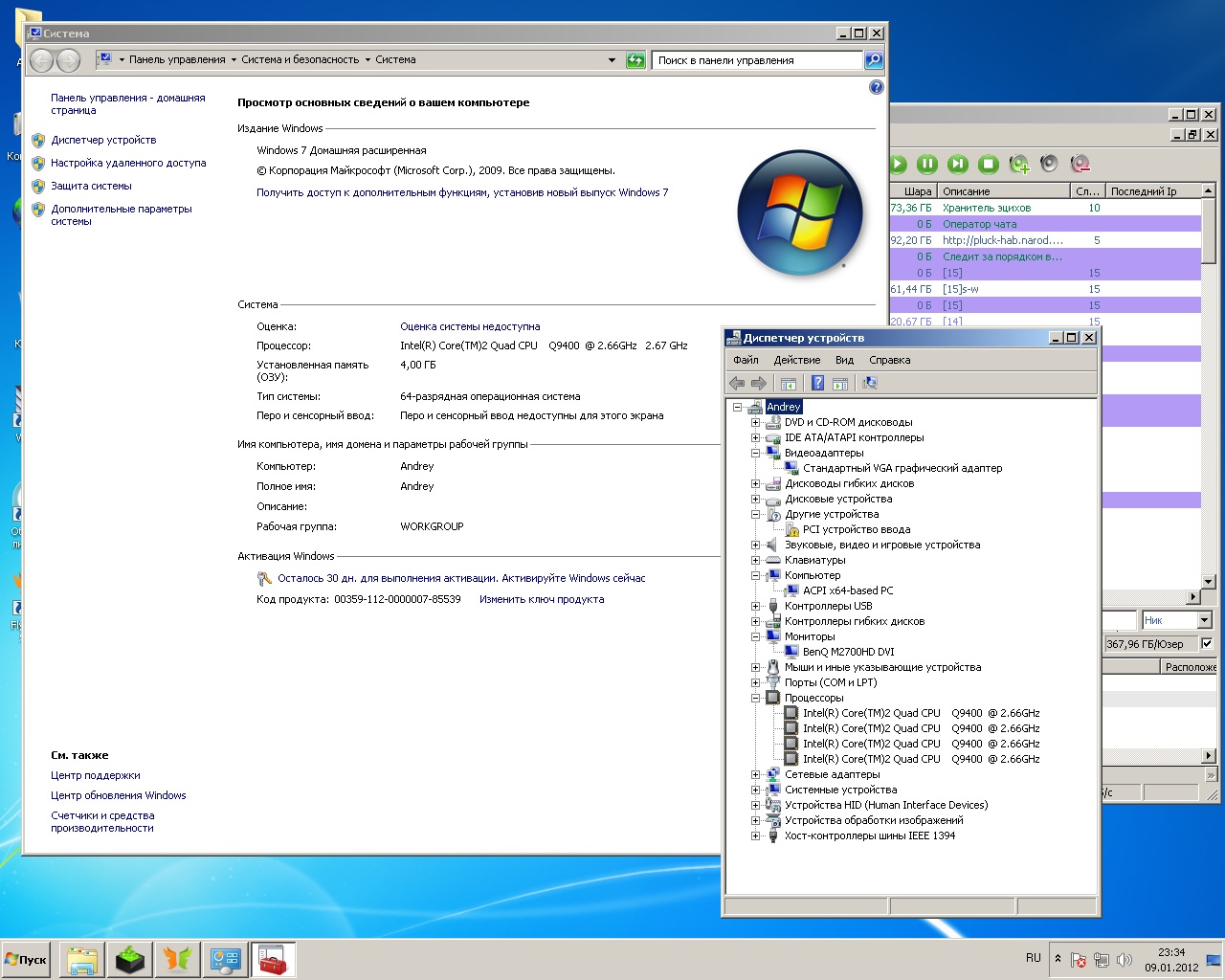Screen dimensions: 1225x980
Task: Click the green stop button in background window
Action: click(989, 164)
